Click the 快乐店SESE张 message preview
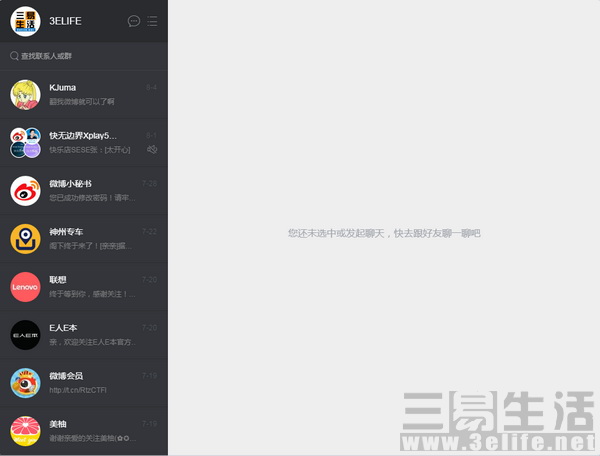Viewport: 600px width, 456px height. [x=90, y=150]
